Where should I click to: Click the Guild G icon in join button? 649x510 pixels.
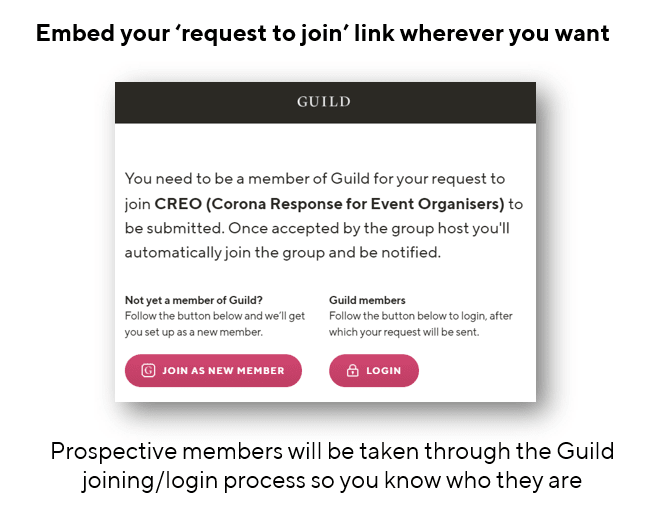point(148,370)
